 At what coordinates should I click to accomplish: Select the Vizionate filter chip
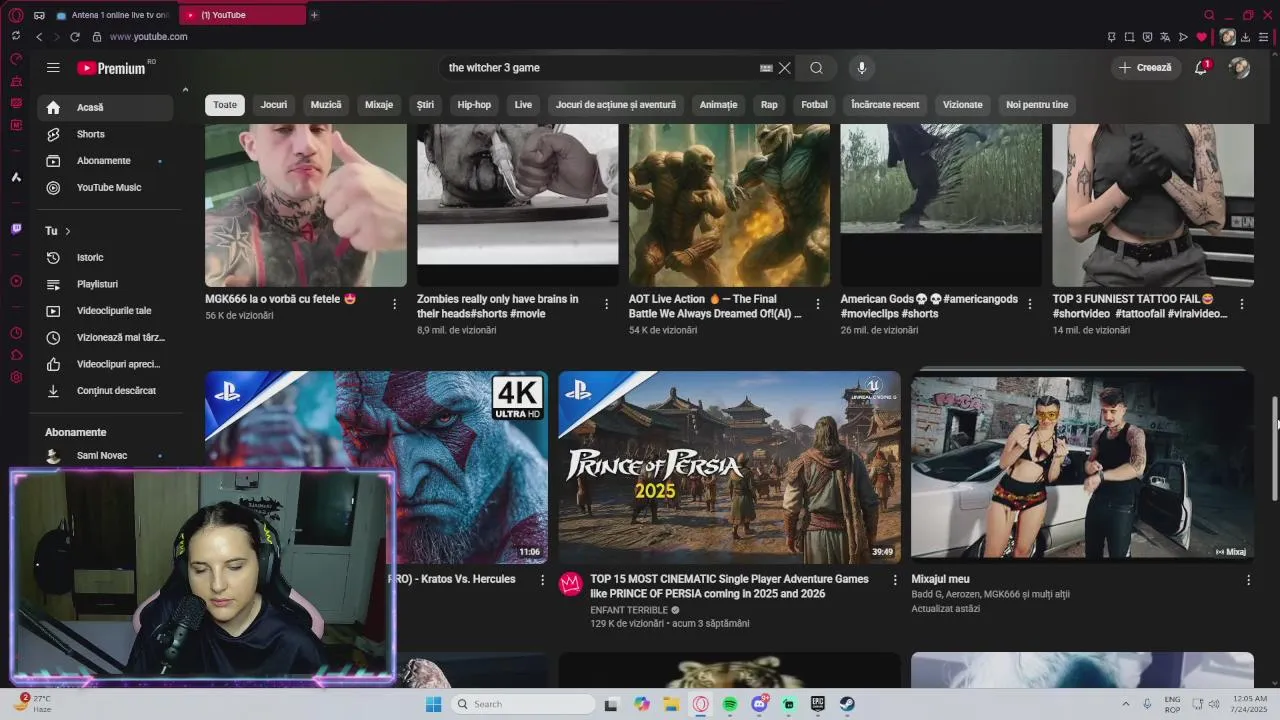963,105
